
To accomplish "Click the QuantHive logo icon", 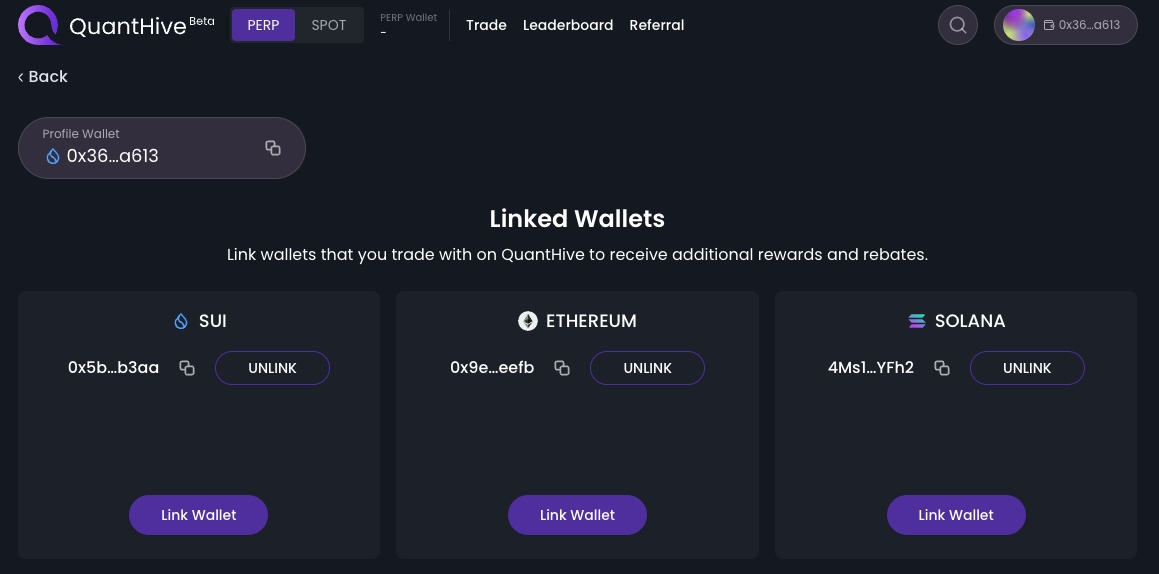I will point(39,25).
